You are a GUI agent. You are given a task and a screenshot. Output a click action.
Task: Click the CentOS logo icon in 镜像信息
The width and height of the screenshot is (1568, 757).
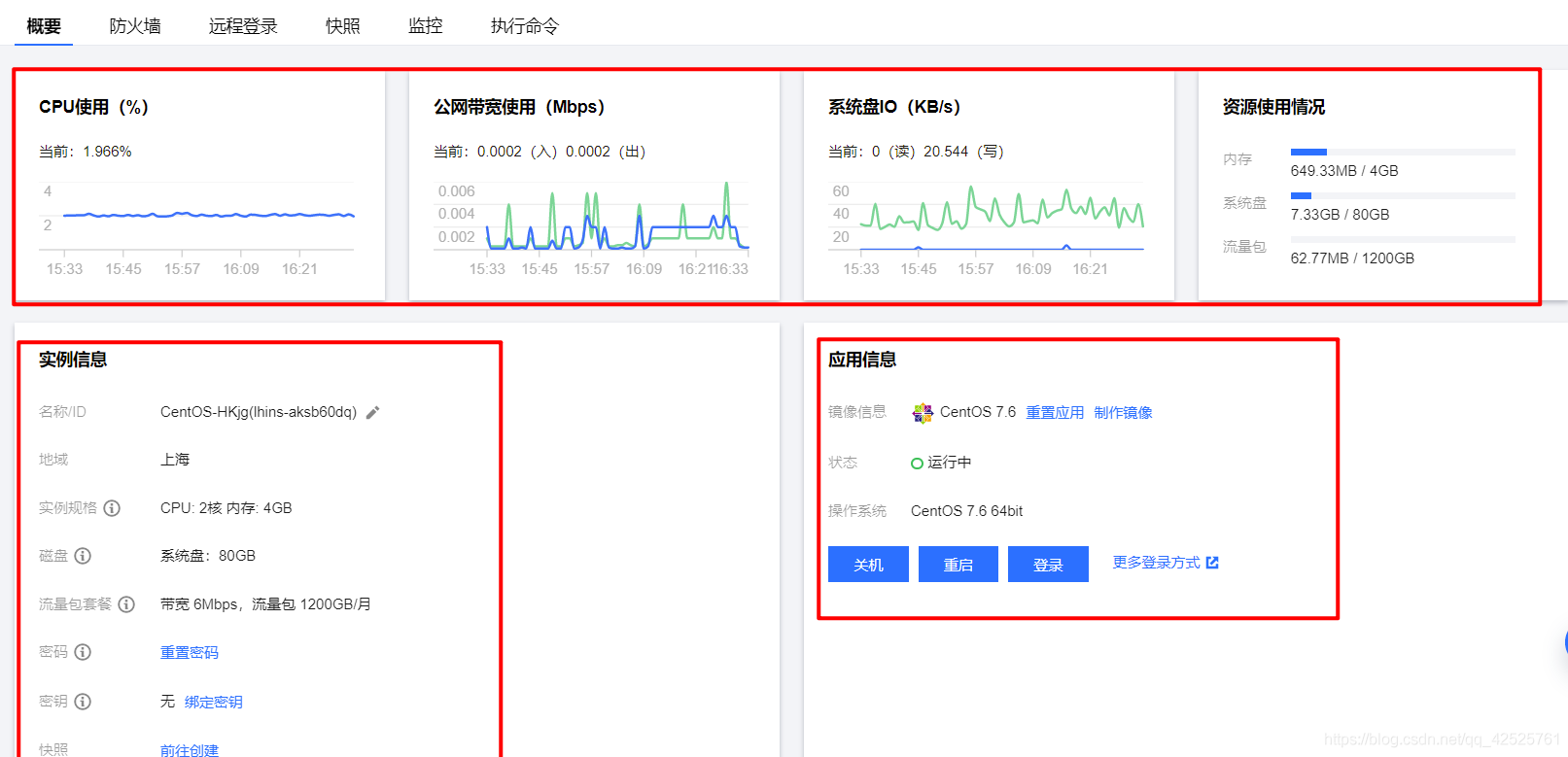(x=923, y=413)
